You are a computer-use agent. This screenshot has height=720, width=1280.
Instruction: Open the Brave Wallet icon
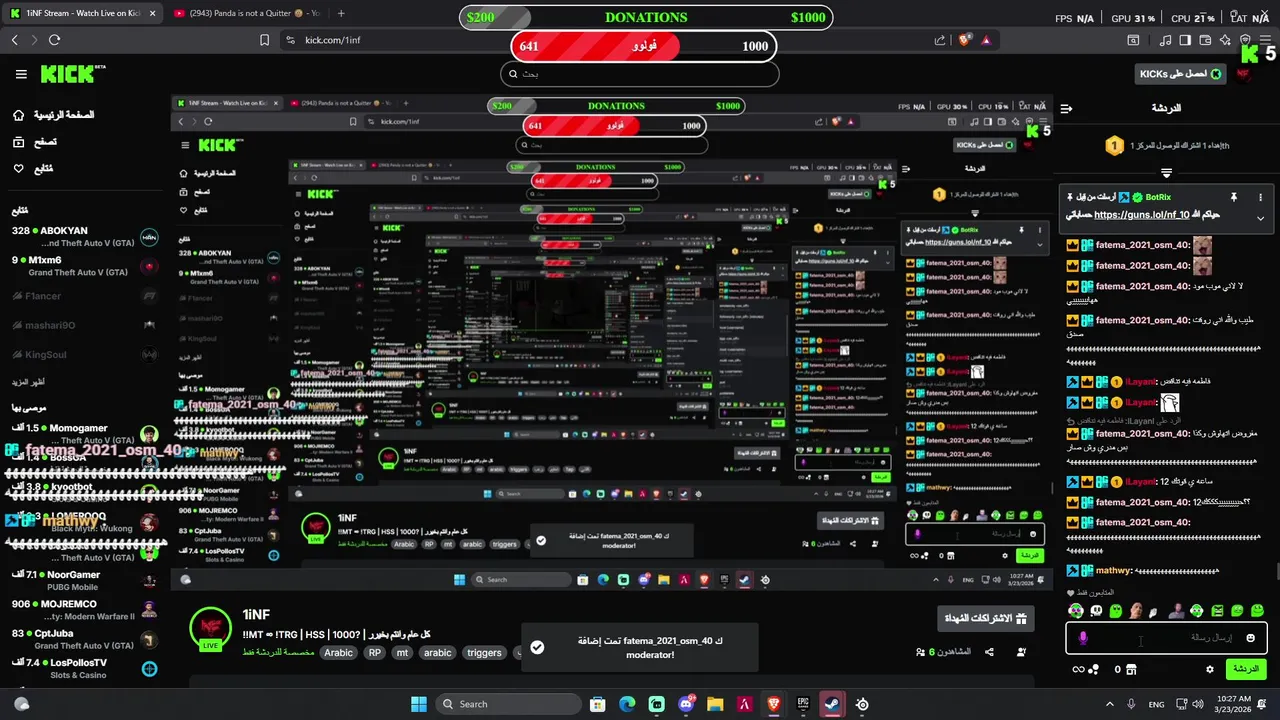pyautogui.click(x=1204, y=40)
